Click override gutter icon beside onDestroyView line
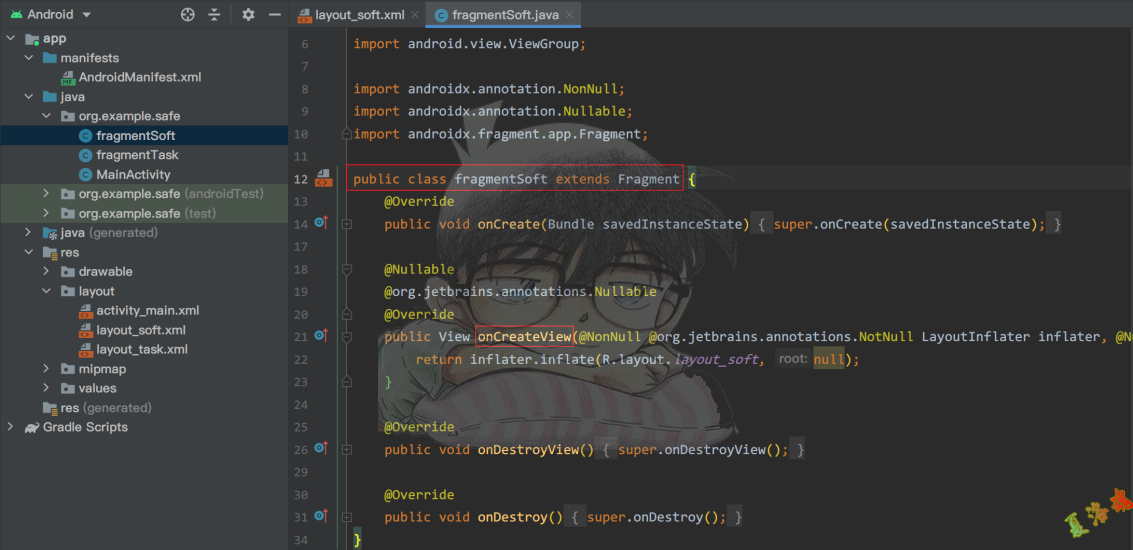1133x550 pixels. pos(321,449)
